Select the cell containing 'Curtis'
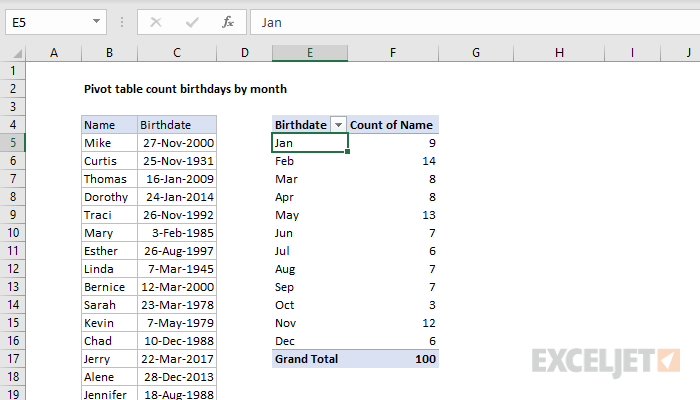 pyautogui.click(x=109, y=161)
